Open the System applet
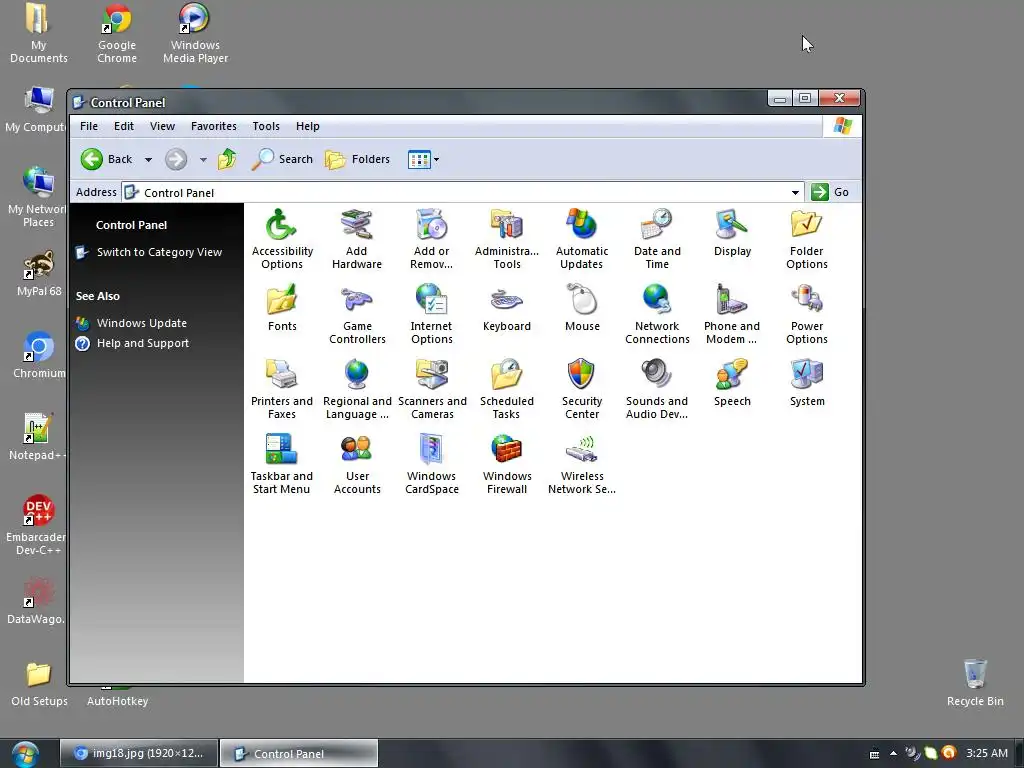 coord(807,383)
